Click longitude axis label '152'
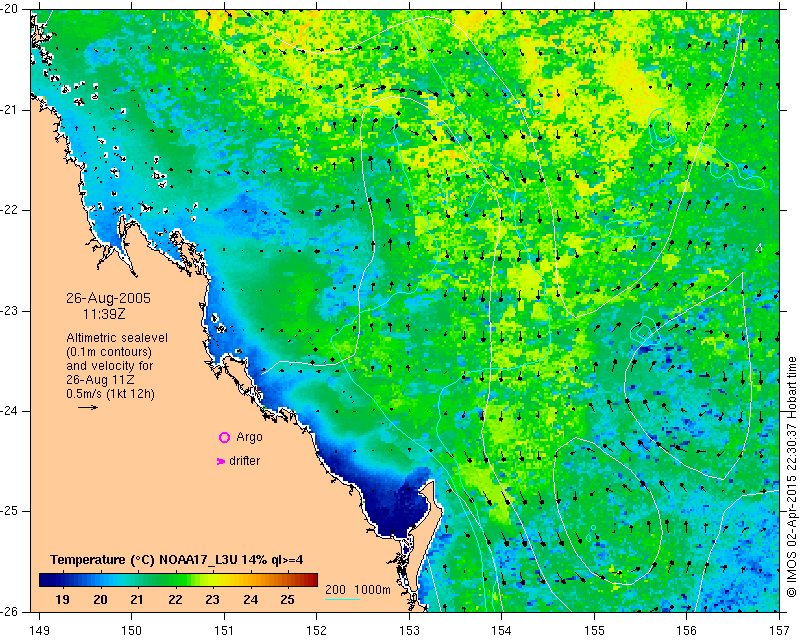This screenshot has height=640, width=800. click(317, 631)
